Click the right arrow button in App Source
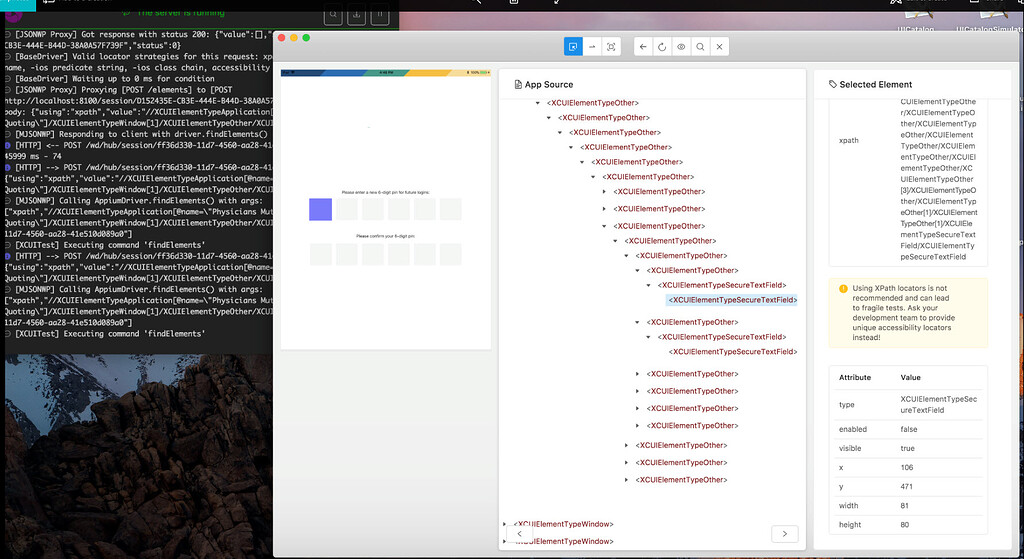This screenshot has height=559, width=1024. (785, 534)
